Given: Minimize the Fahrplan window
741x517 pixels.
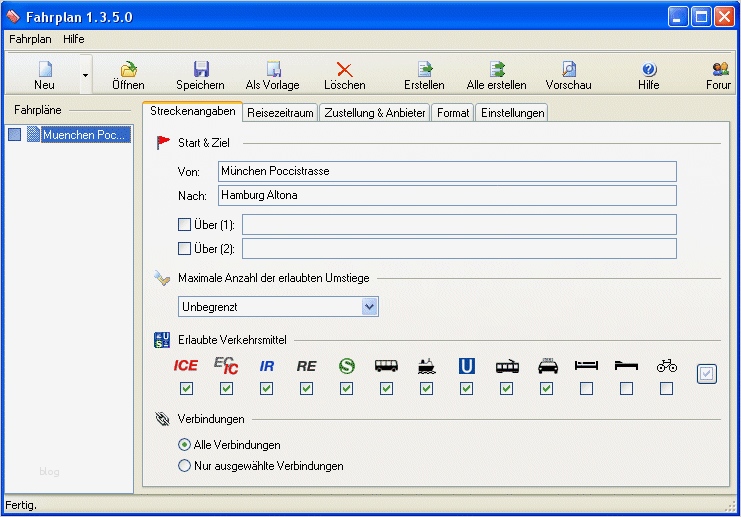Looking at the screenshot, I should tap(678, 17).
